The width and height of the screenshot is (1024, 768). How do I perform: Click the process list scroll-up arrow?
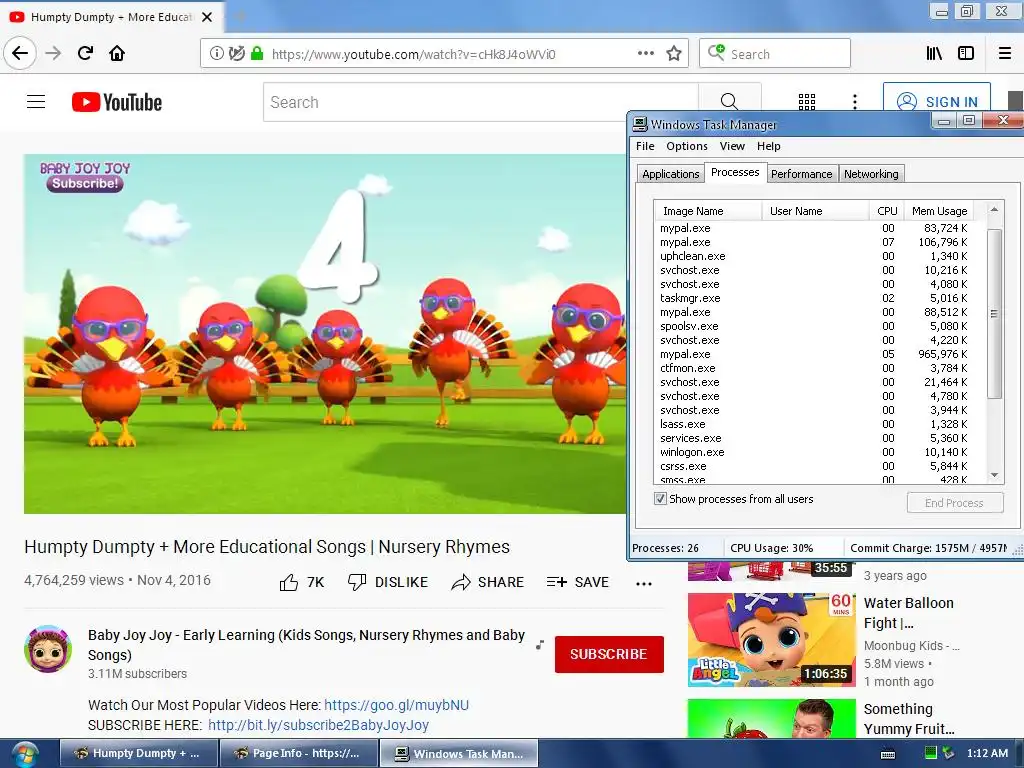coord(994,210)
